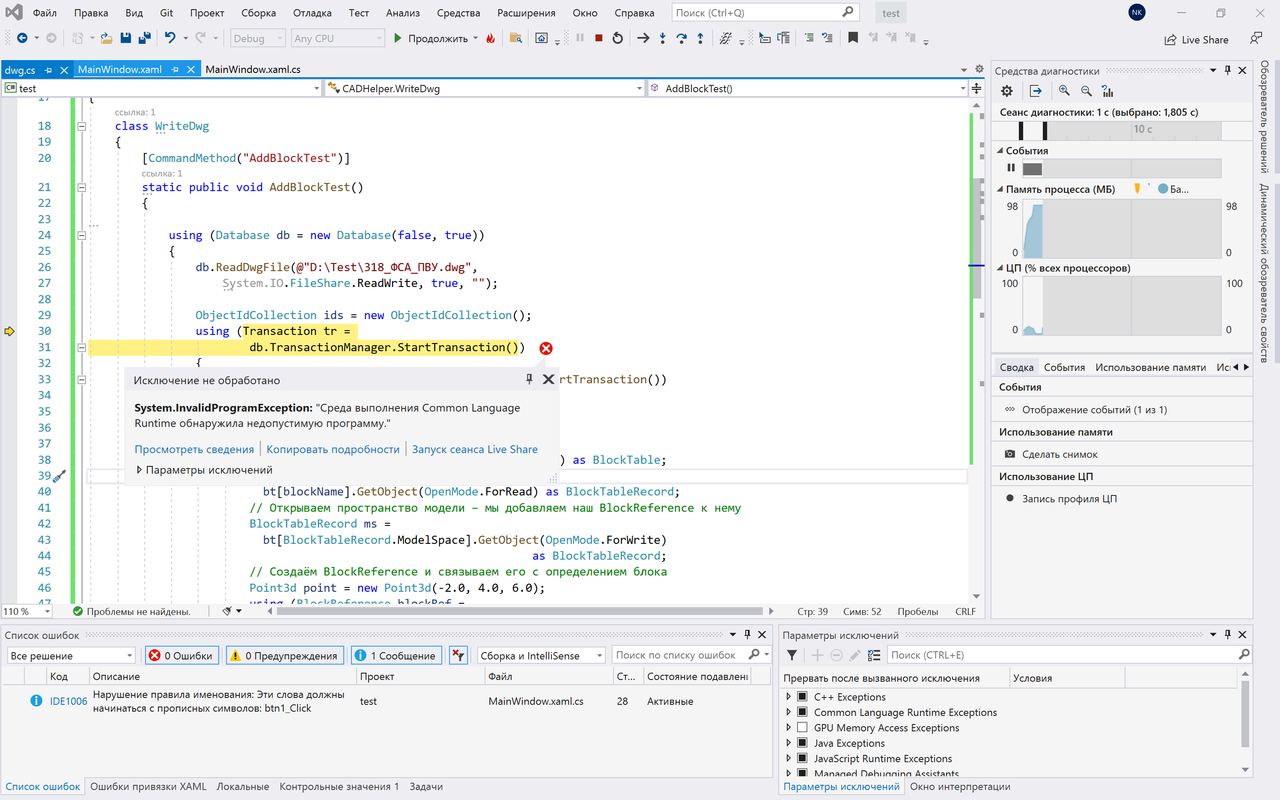The width and height of the screenshot is (1280, 800).
Task: Open the diagnostics settings gear
Action: (x=1007, y=91)
